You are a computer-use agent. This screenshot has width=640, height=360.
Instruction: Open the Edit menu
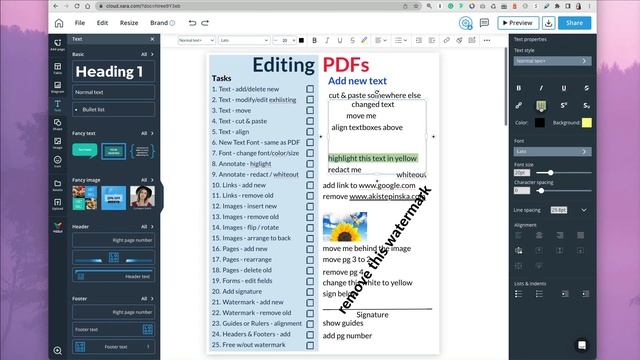pyautogui.click(x=102, y=23)
